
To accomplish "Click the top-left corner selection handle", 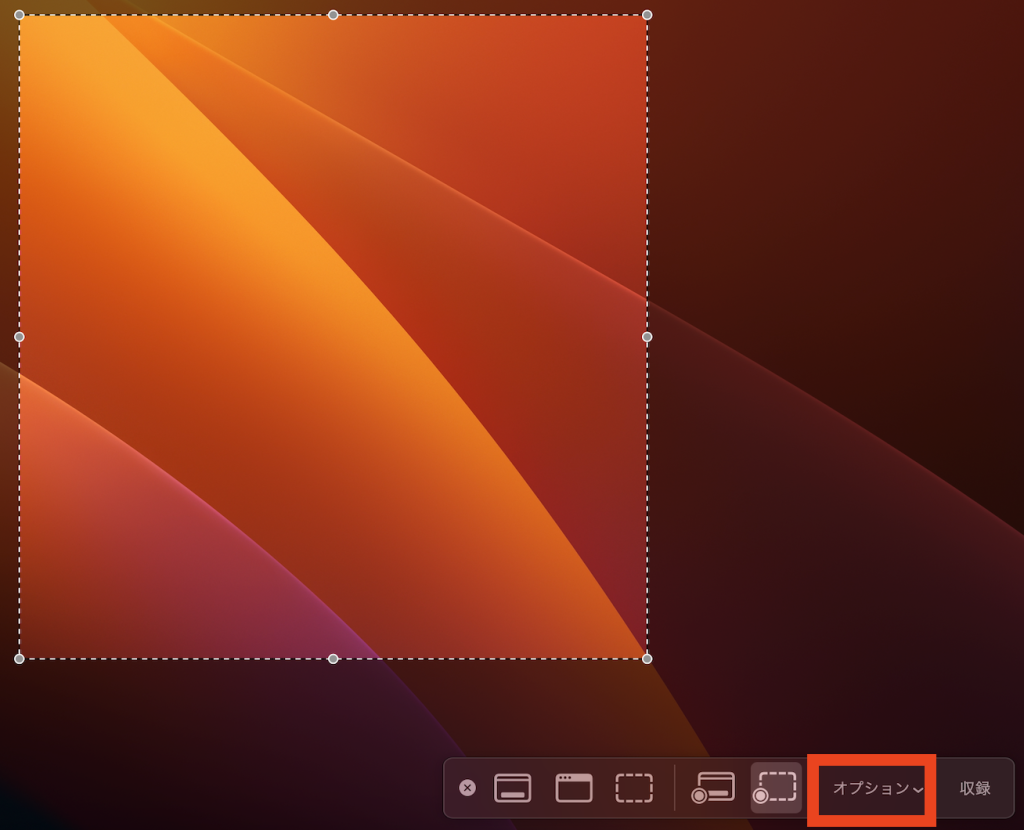I will [19, 15].
